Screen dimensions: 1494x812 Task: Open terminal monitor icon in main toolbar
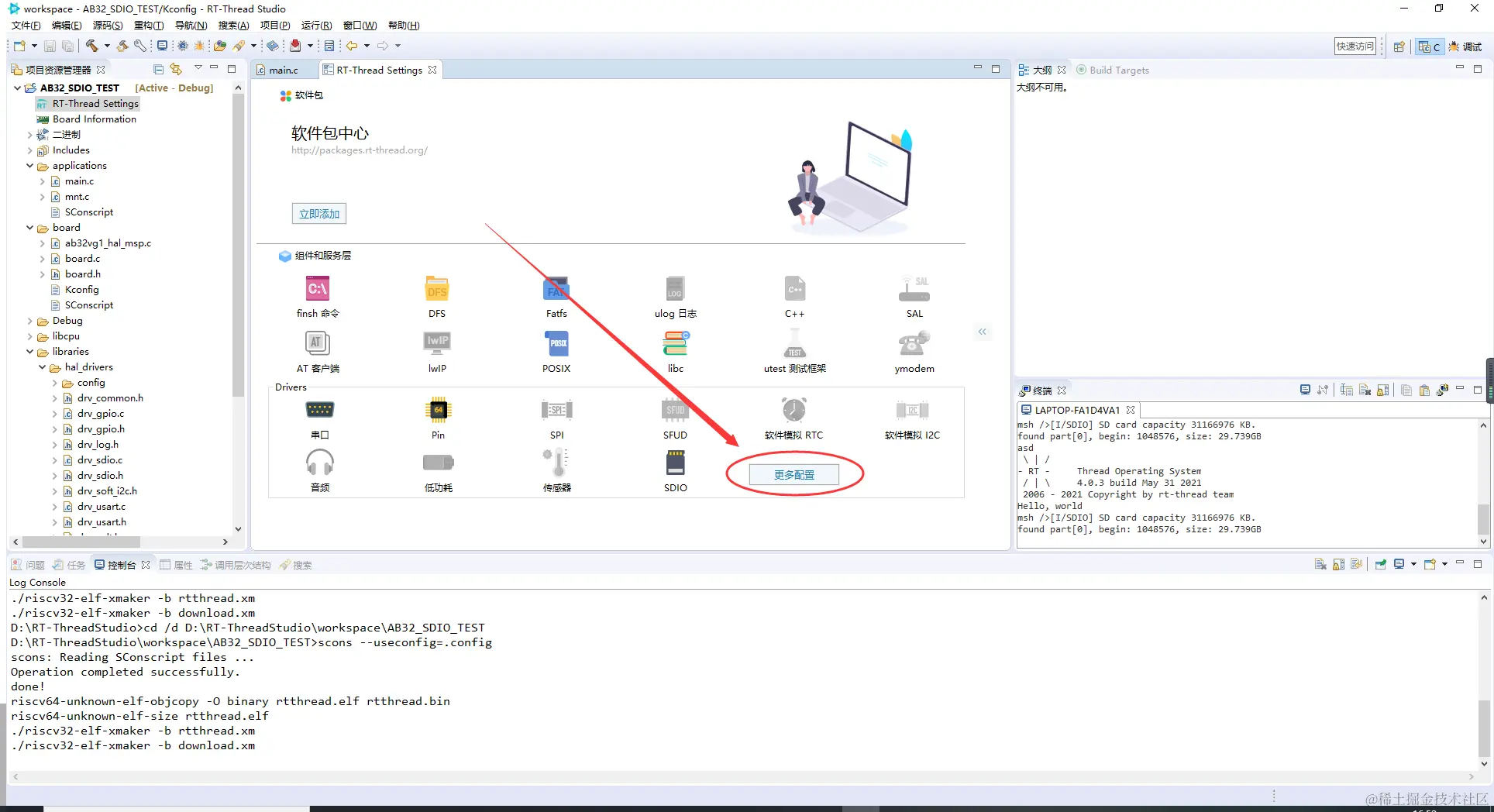[162, 46]
